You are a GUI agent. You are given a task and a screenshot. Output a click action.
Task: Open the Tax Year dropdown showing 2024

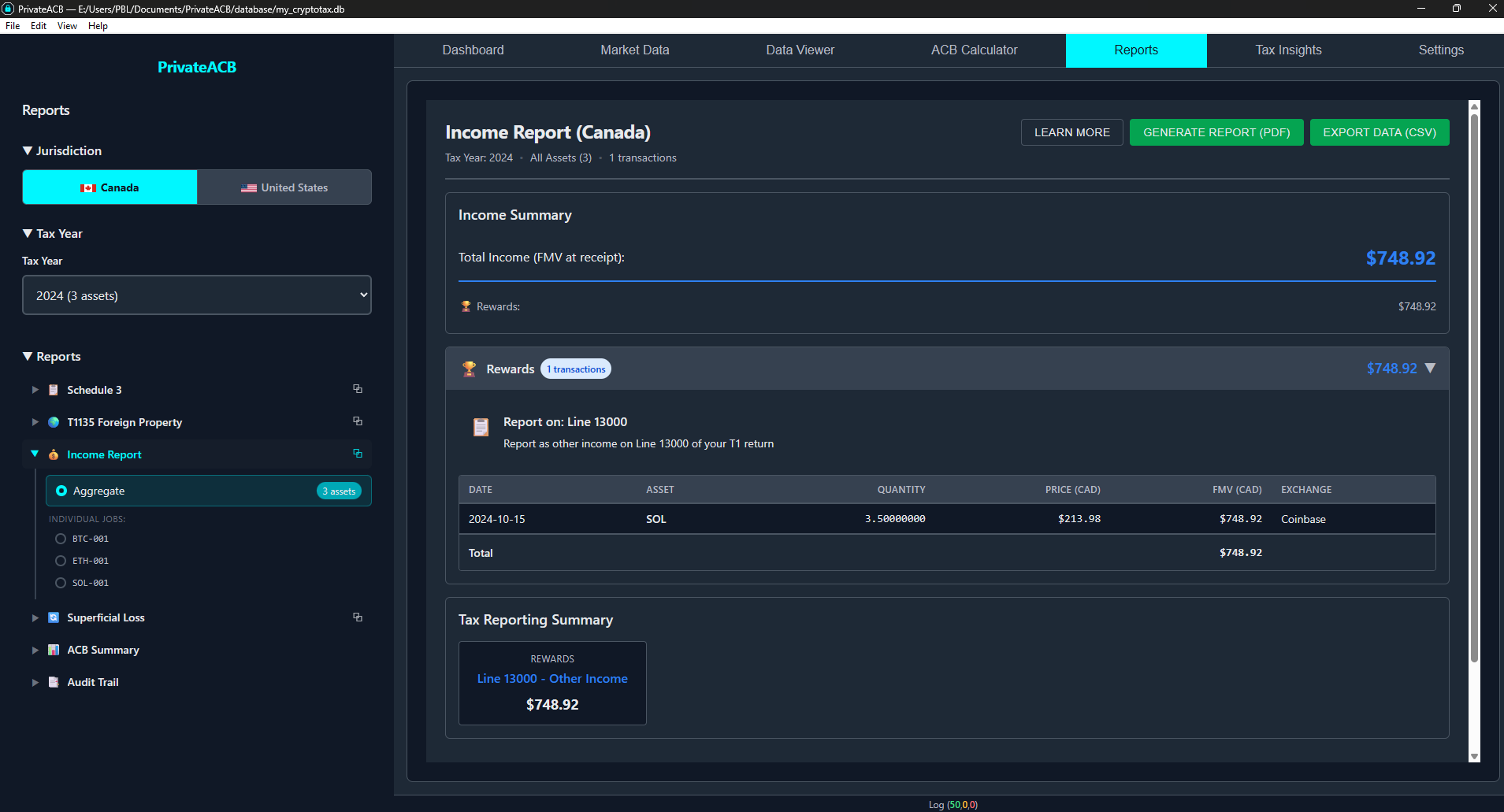click(196, 295)
